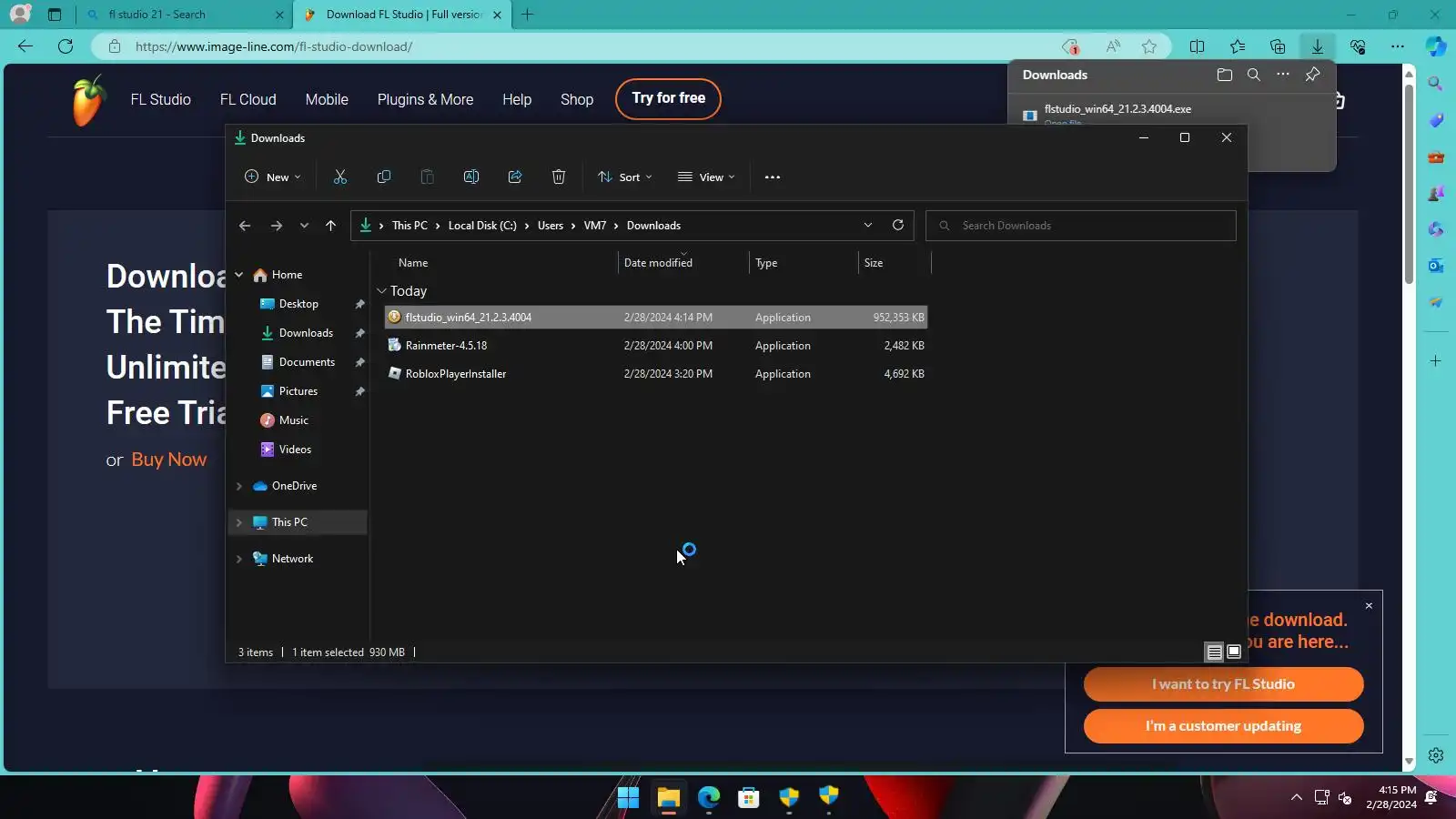Collapse the Home tree node
Screen dimensions: 1456x819
239,275
